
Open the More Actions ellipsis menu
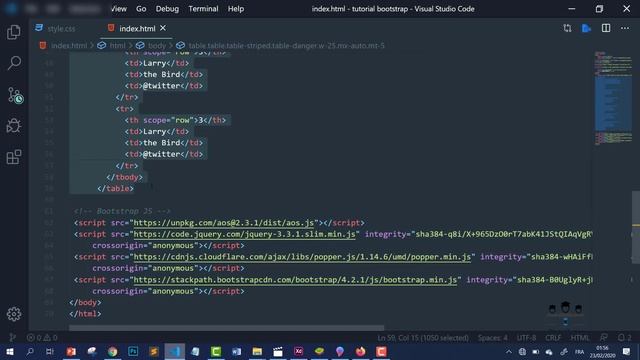tap(625, 28)
